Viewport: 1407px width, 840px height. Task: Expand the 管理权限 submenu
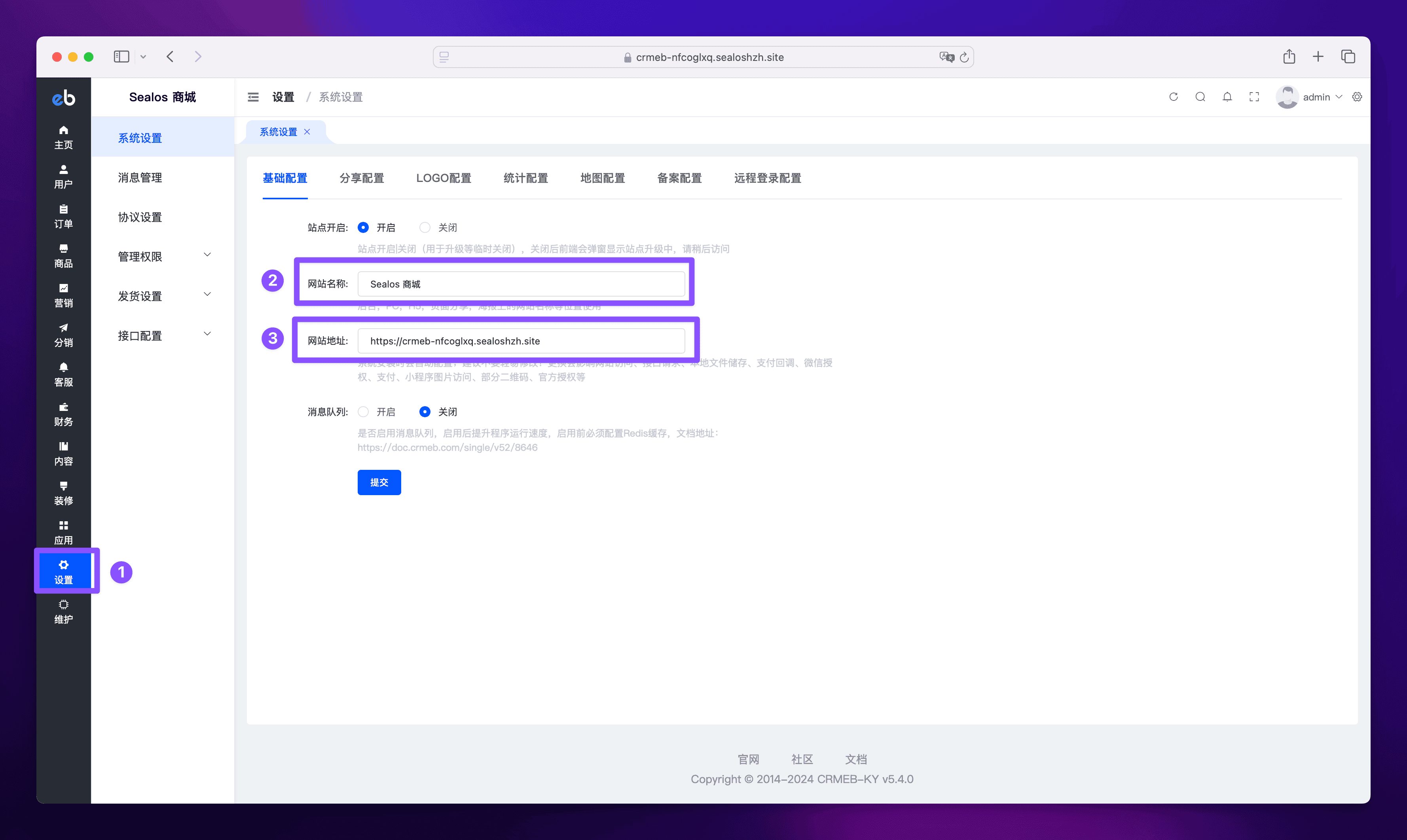click(x=163, y=256)
